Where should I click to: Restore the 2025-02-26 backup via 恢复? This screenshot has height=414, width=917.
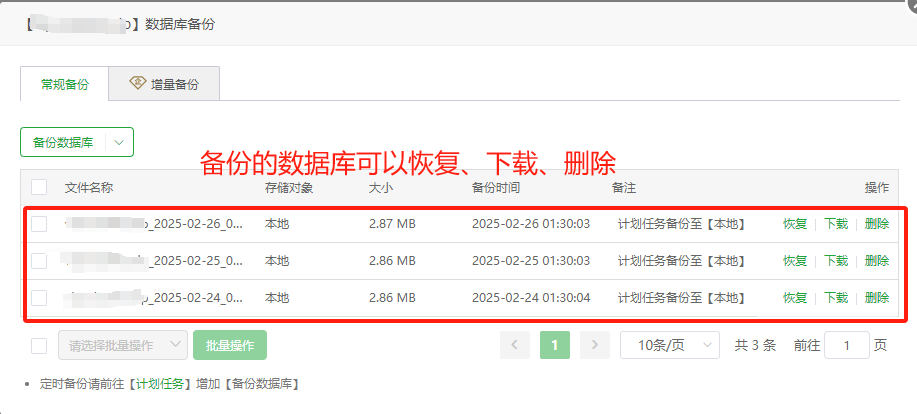click(795, 224)
